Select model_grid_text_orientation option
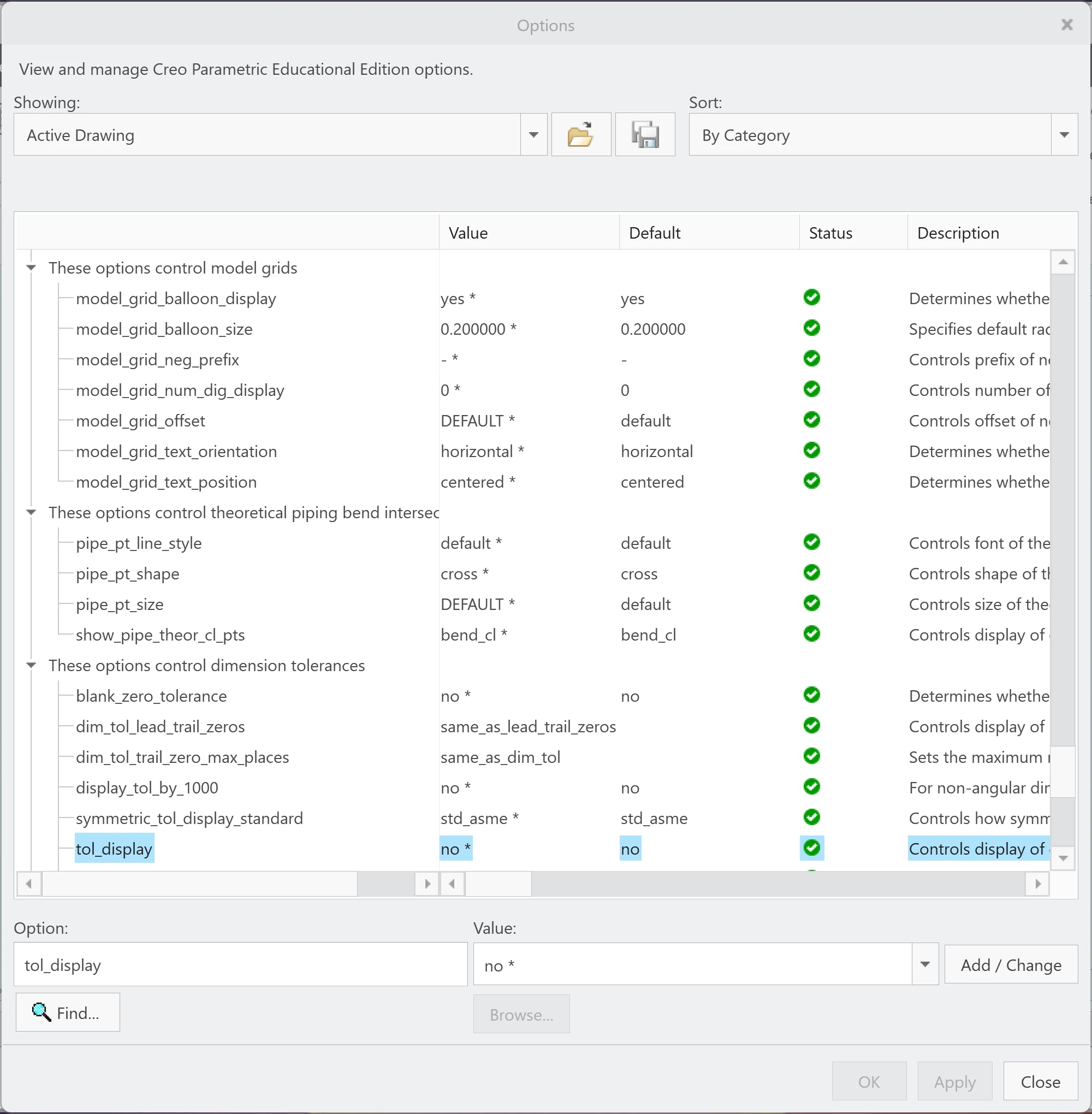 [x=177, y=452]
